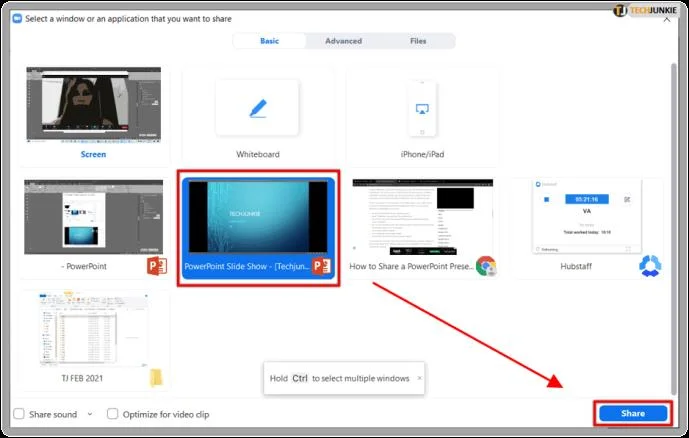
Task: Click the Hubstaff logo icon
Action: (650, 266)
